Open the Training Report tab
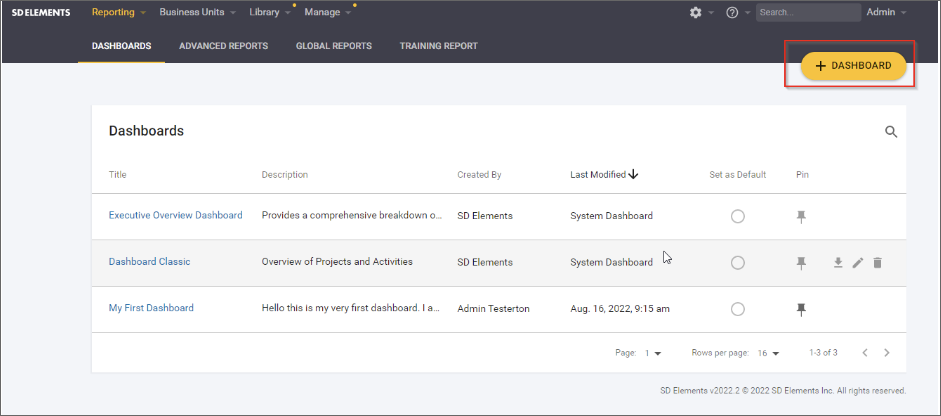The height and width of the screenshot is (416, 941). click(438, 46)
